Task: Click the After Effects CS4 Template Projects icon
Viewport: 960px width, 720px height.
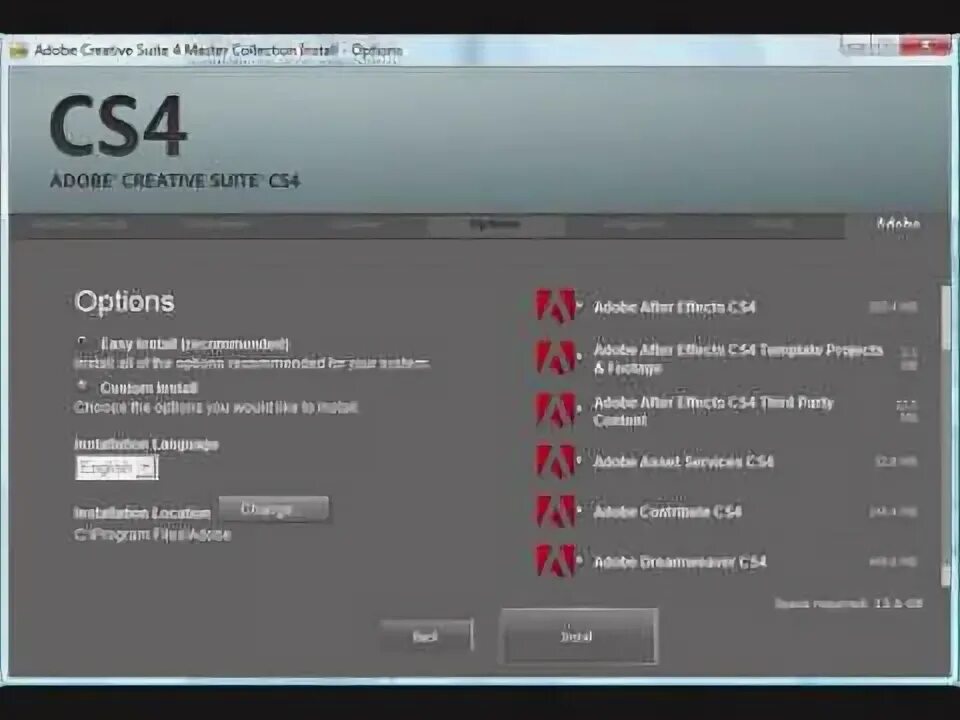Action: tap(555, 358)
